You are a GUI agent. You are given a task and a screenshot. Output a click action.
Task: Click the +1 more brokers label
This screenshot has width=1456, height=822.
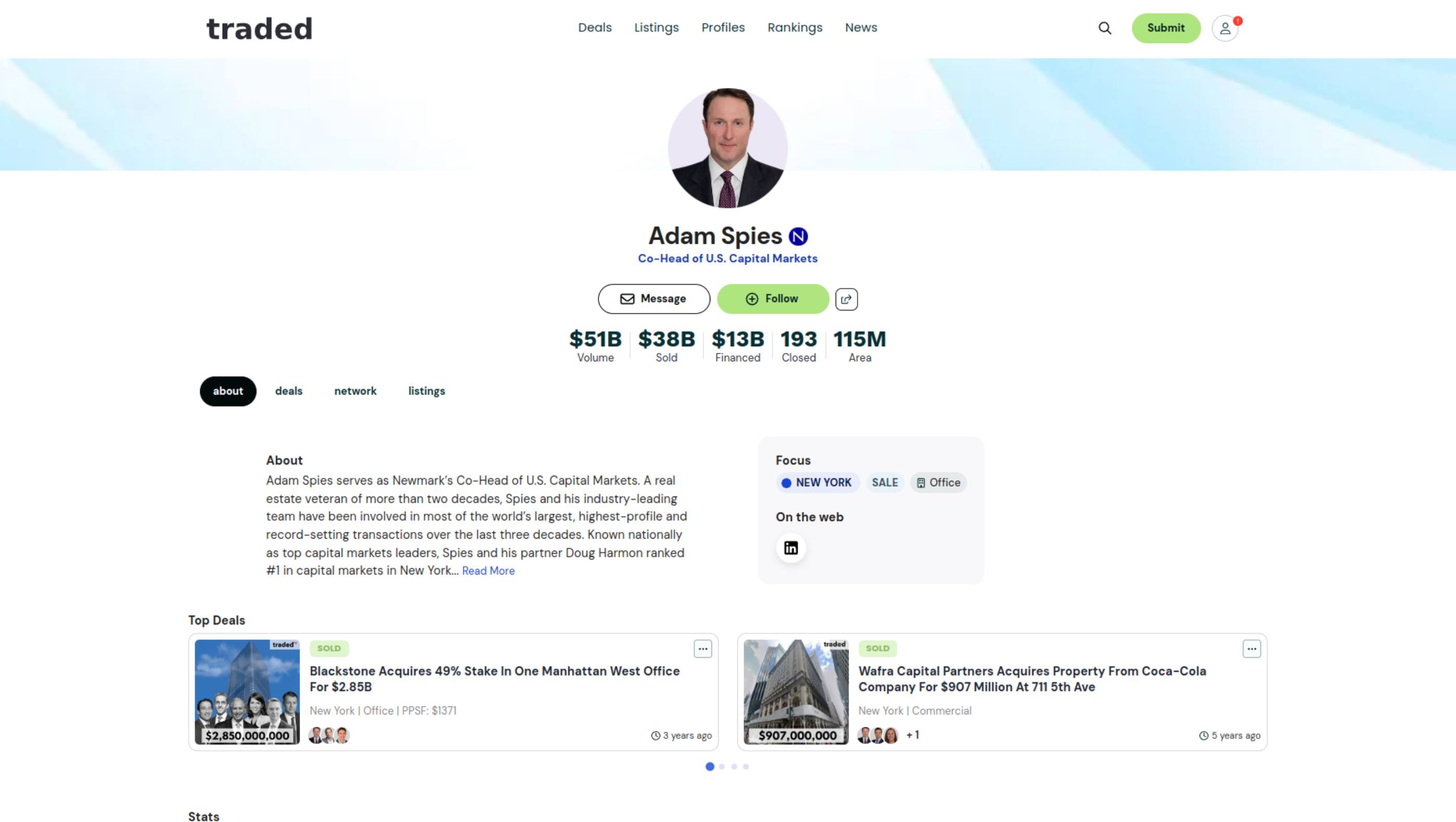pyautogui.click(x=913, y=735)
